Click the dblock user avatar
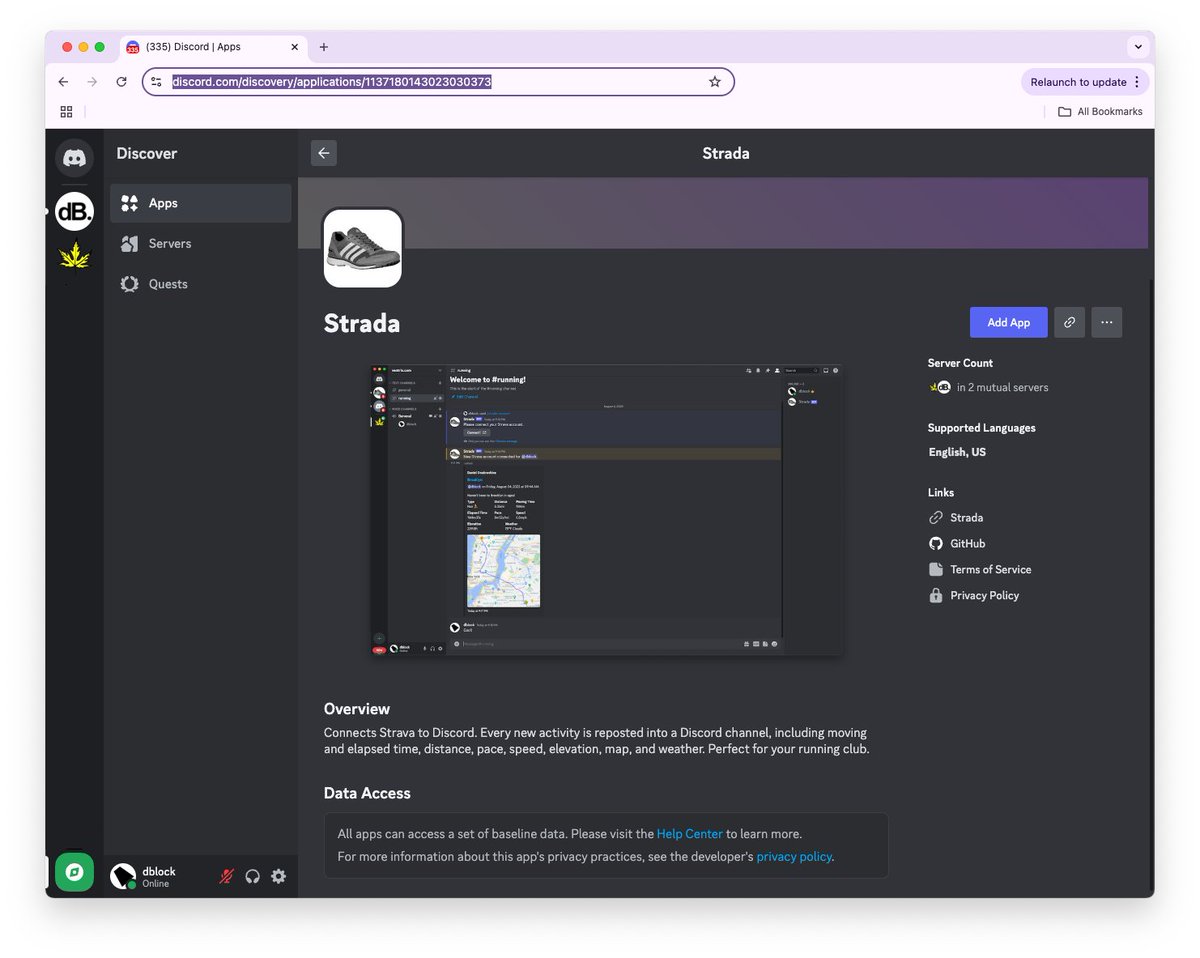Screen dimensions: 1200x958 click(x=123, y=876)
